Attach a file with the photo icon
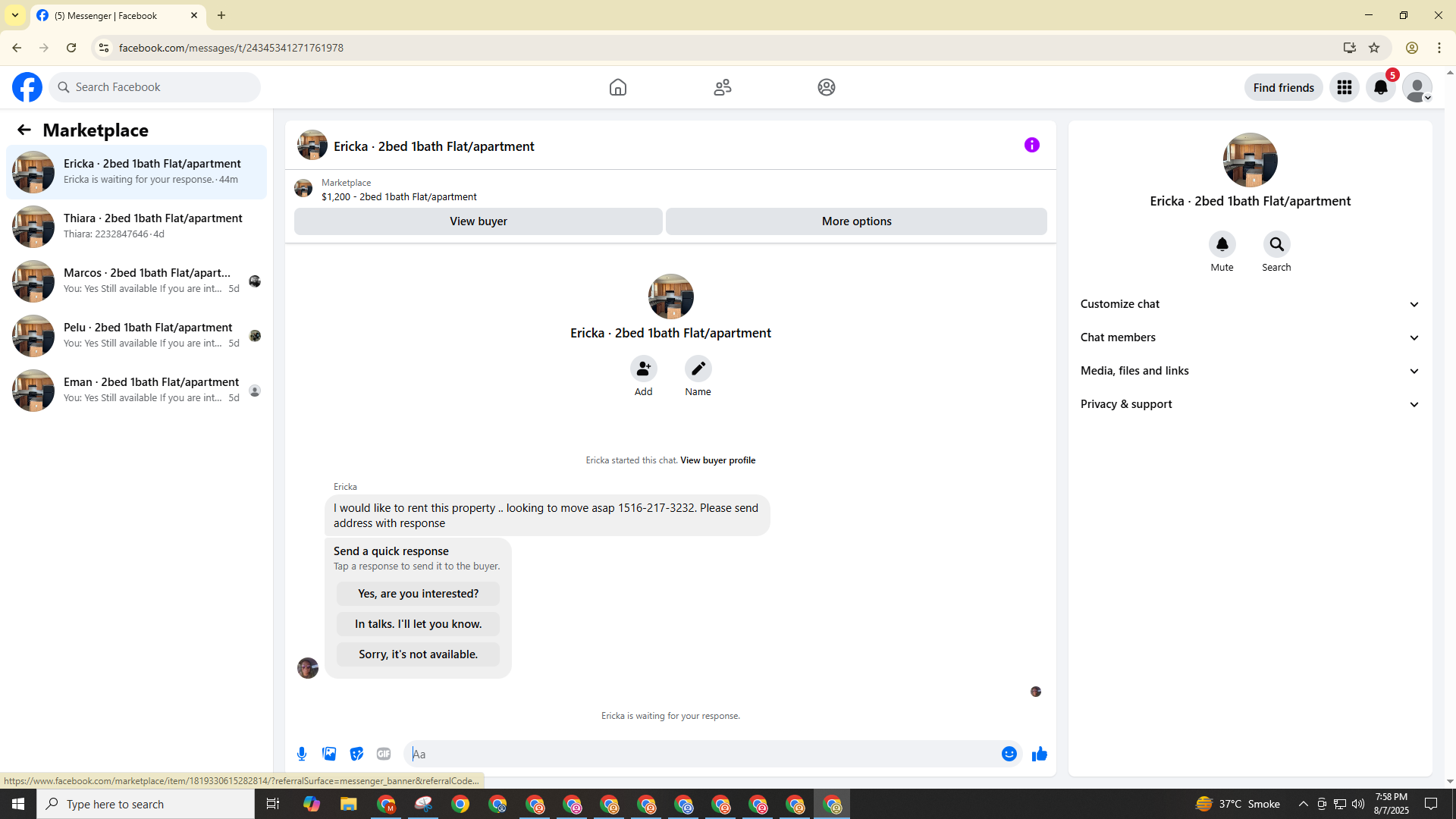Image resolution: width=1456 pixels, height=819 pixels. (x=329, y=754)
